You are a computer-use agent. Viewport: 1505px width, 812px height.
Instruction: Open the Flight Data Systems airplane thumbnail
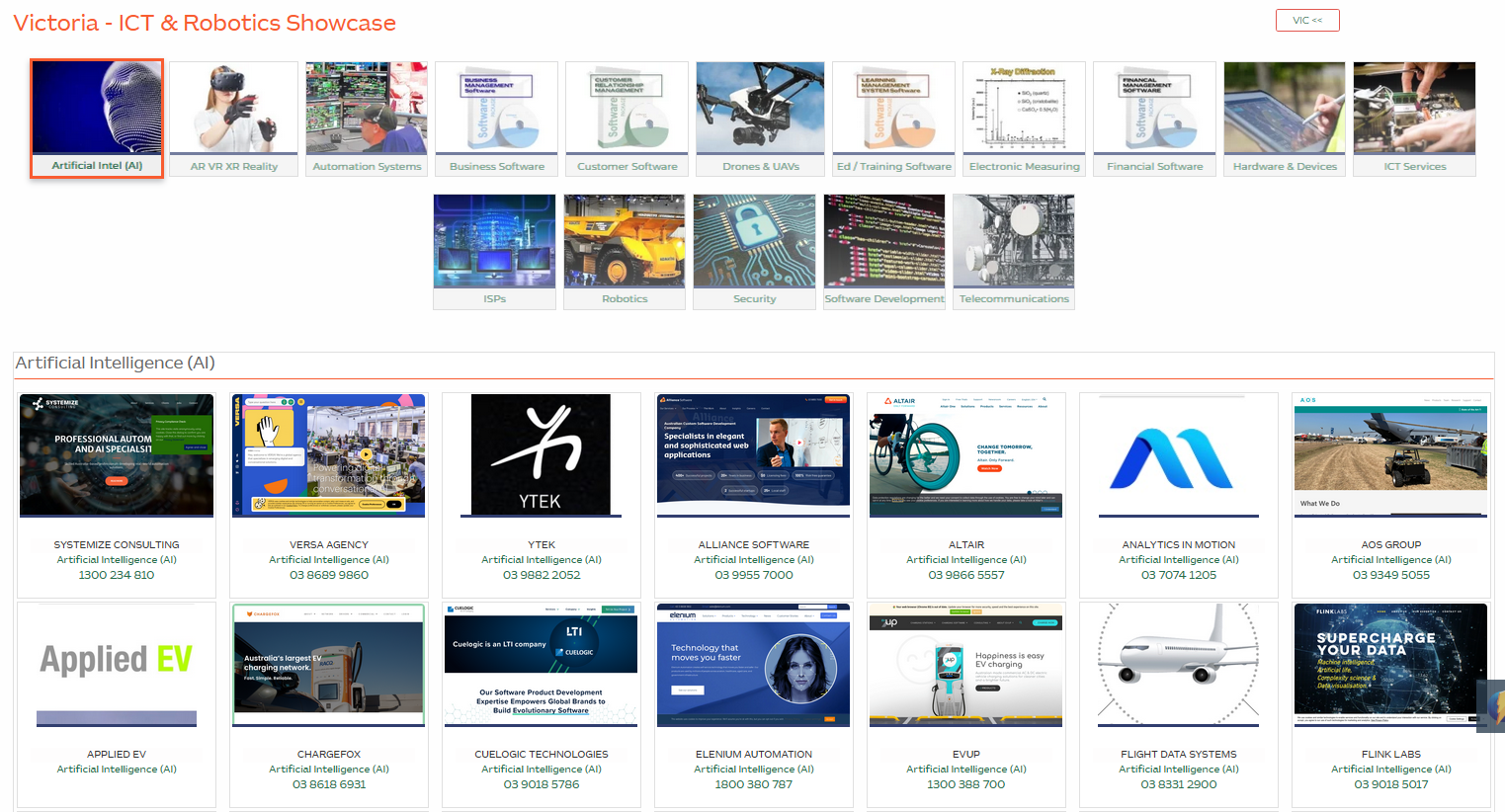pos(1178,664)
